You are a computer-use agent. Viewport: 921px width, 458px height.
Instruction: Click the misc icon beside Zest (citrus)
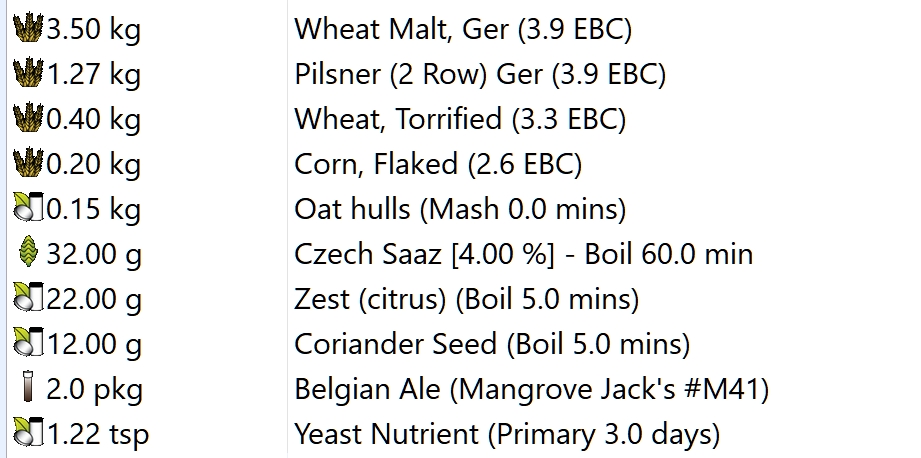point(28,298)
